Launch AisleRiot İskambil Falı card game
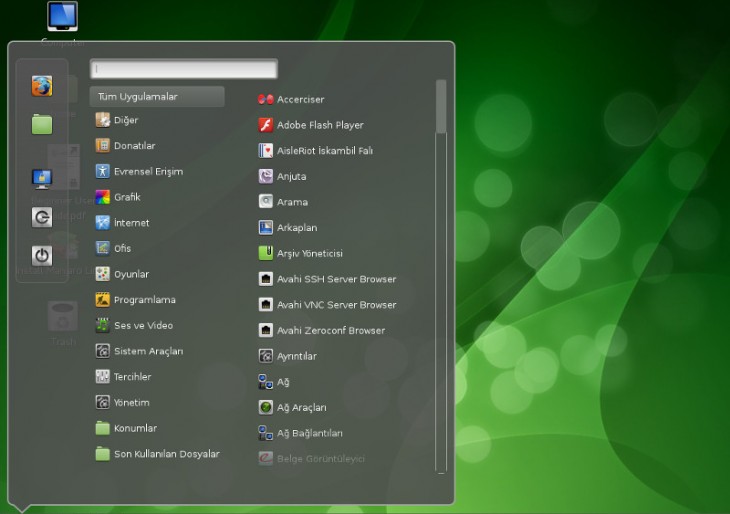 (x=323, y=151)
